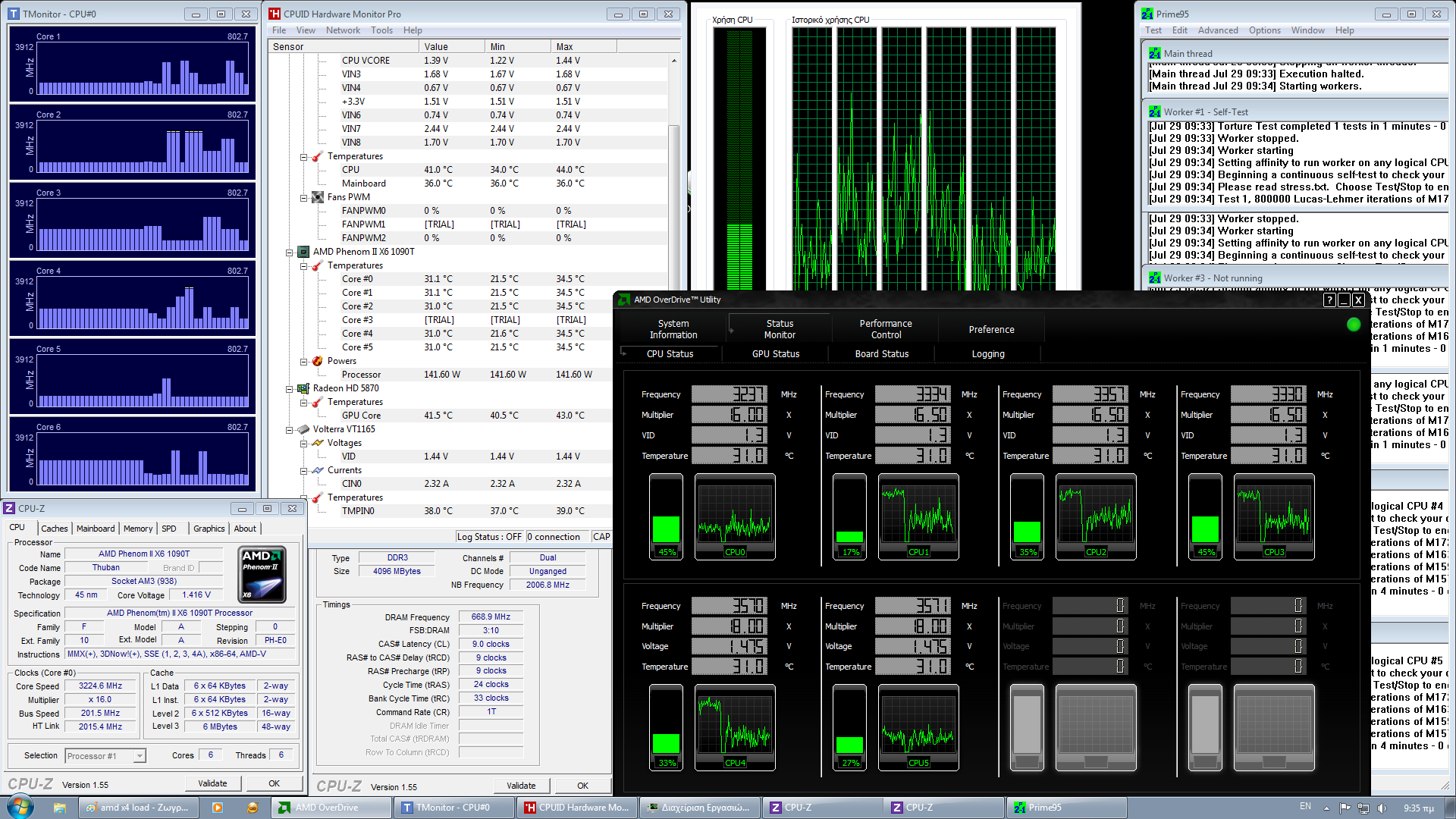The height and width of the screenshot is (819, 1456).
Task: Click OK in the CPU tab CPU-Z window
Action: tap(274, 783)
